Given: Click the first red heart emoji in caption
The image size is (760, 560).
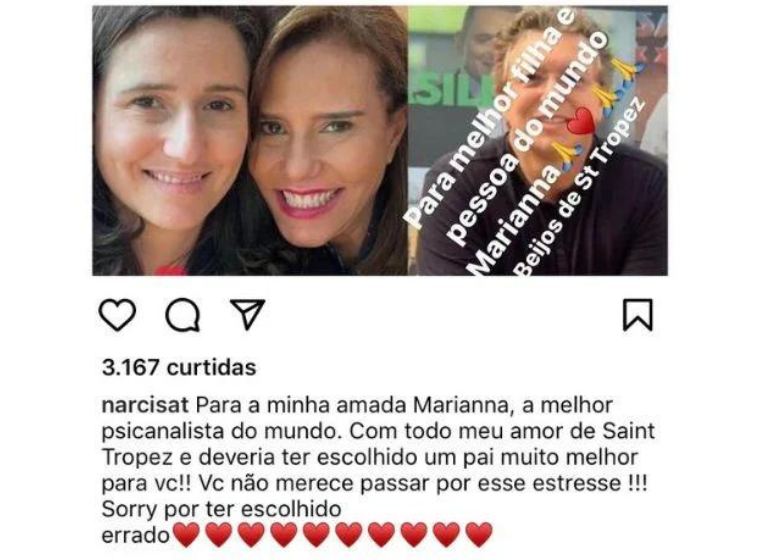Looking at the screenshot, I should coord(186,535).
